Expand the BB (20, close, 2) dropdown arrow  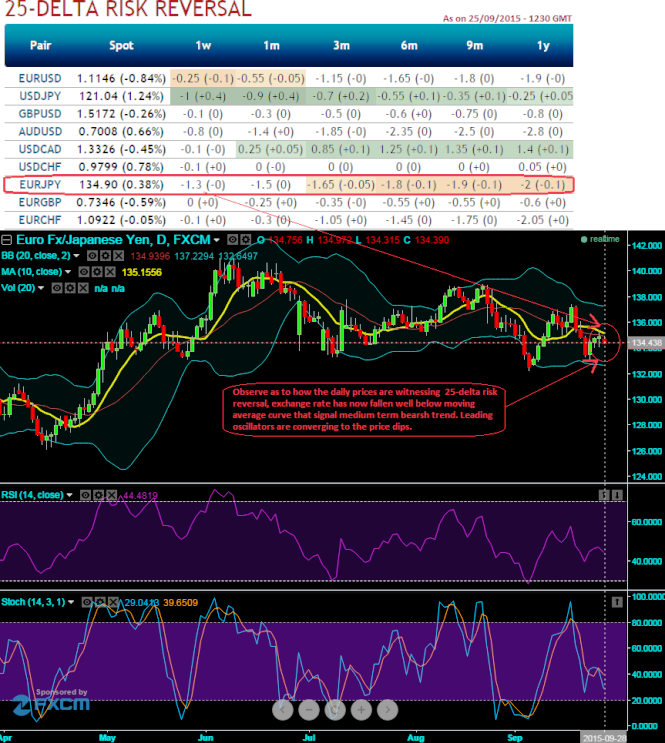click(77, 256)
